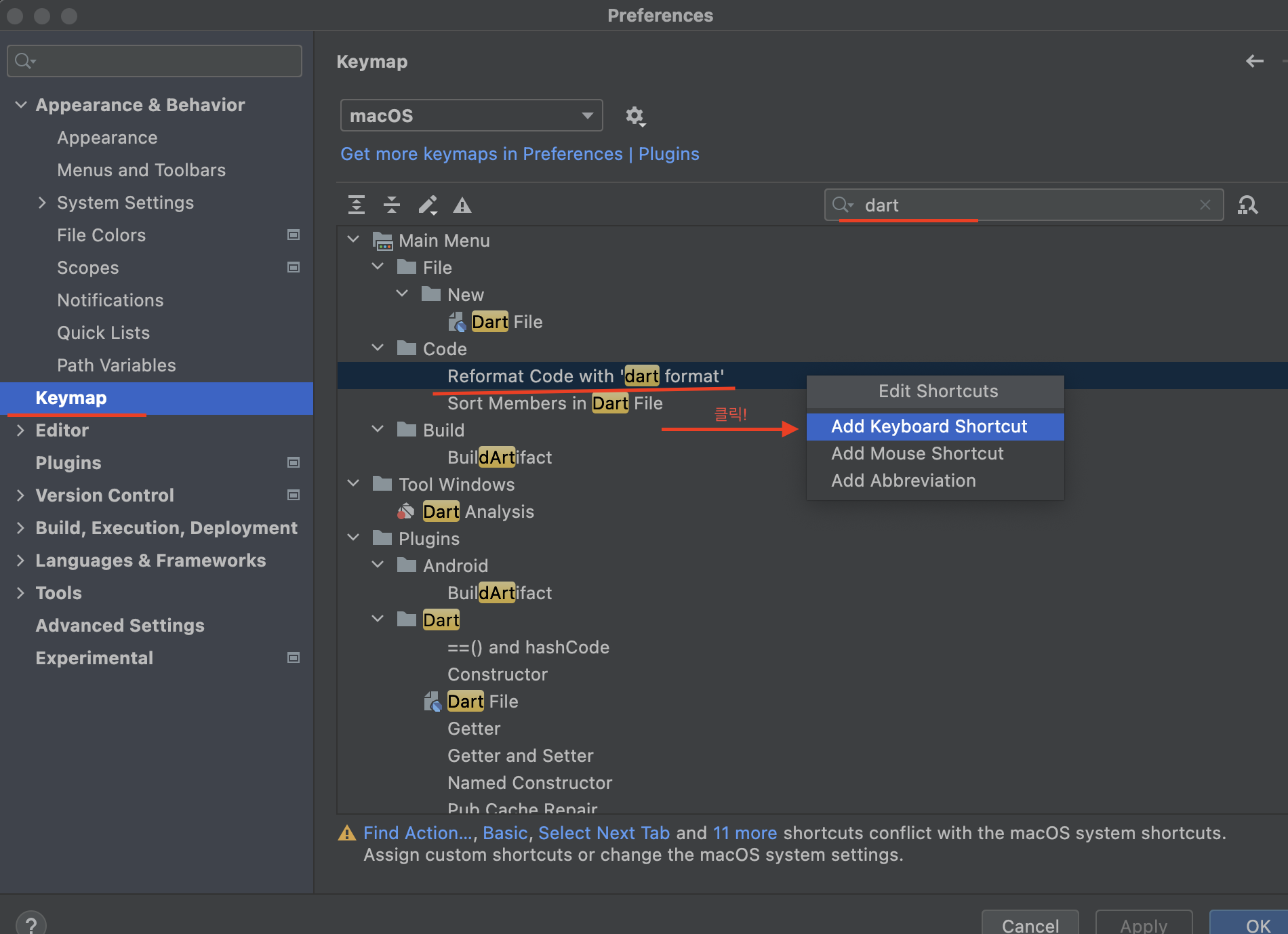The image size is (1288, 934).
Task: Open the macOS keymap dropdown
Action: click(x=471, y=116)
